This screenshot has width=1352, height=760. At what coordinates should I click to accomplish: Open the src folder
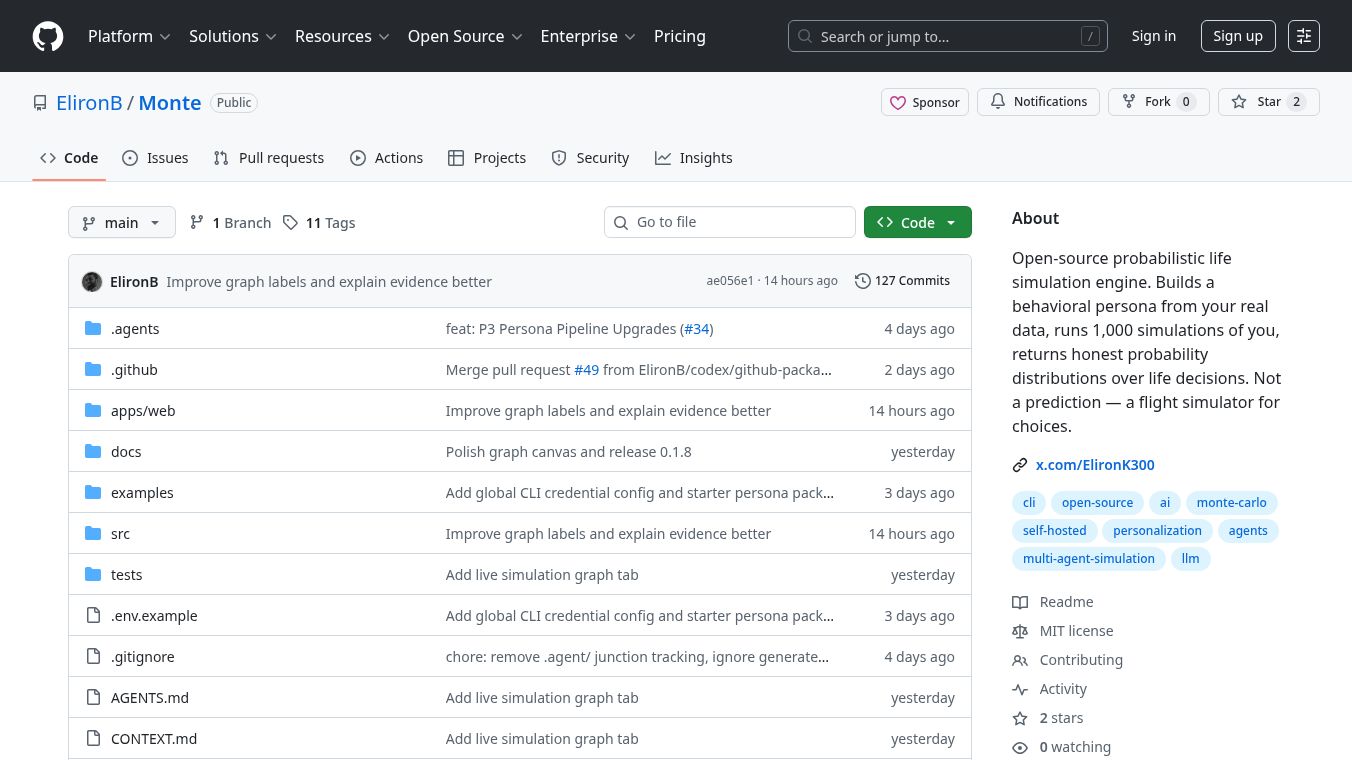click(120, 534)
